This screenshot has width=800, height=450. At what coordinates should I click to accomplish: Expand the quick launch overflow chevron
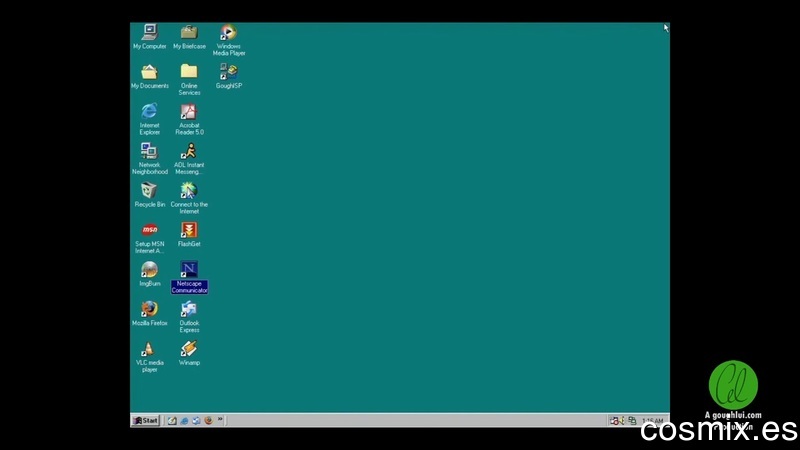tap(220, 419)
